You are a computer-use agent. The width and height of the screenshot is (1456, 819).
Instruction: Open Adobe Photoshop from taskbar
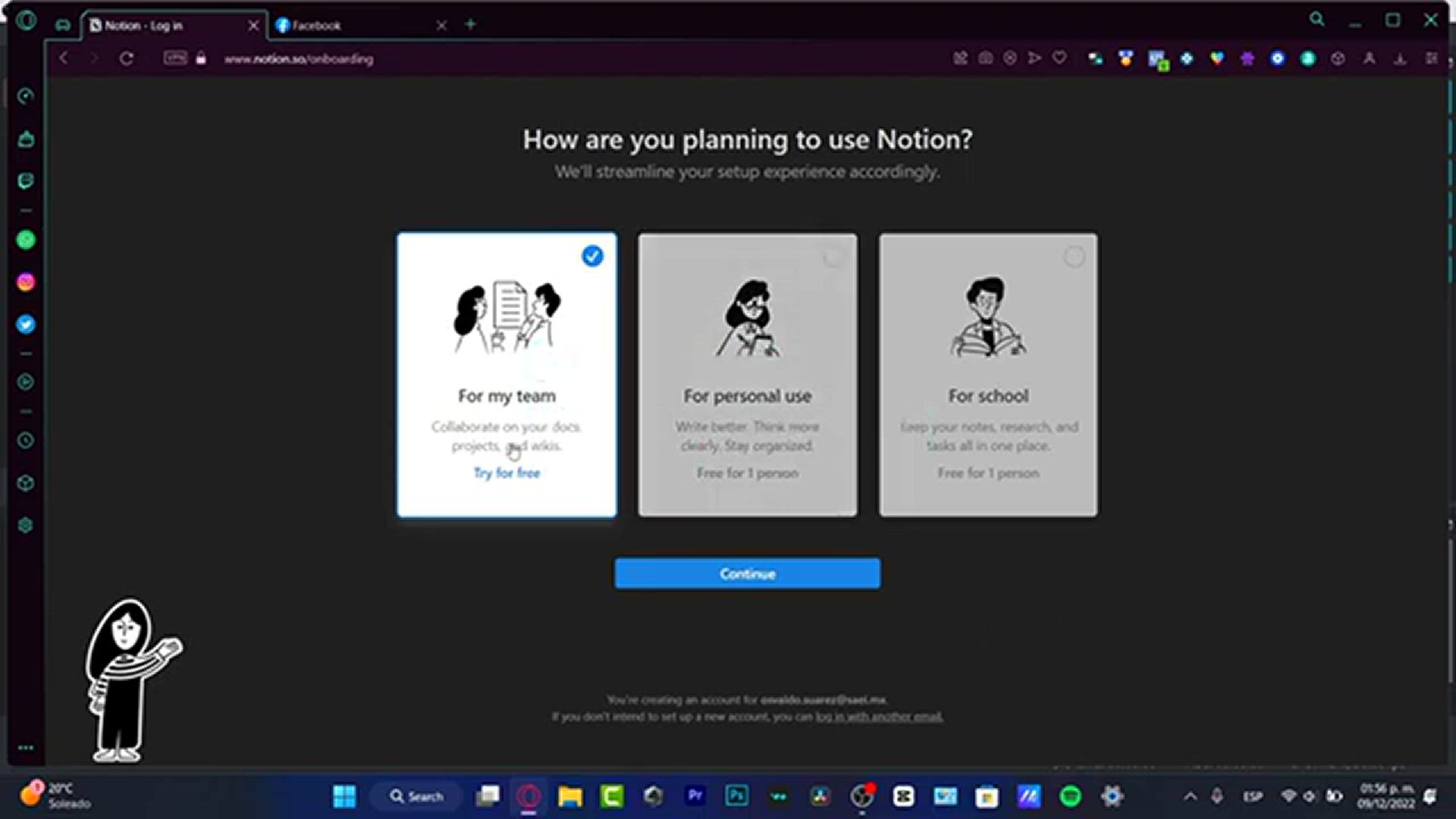pos(736,795)
